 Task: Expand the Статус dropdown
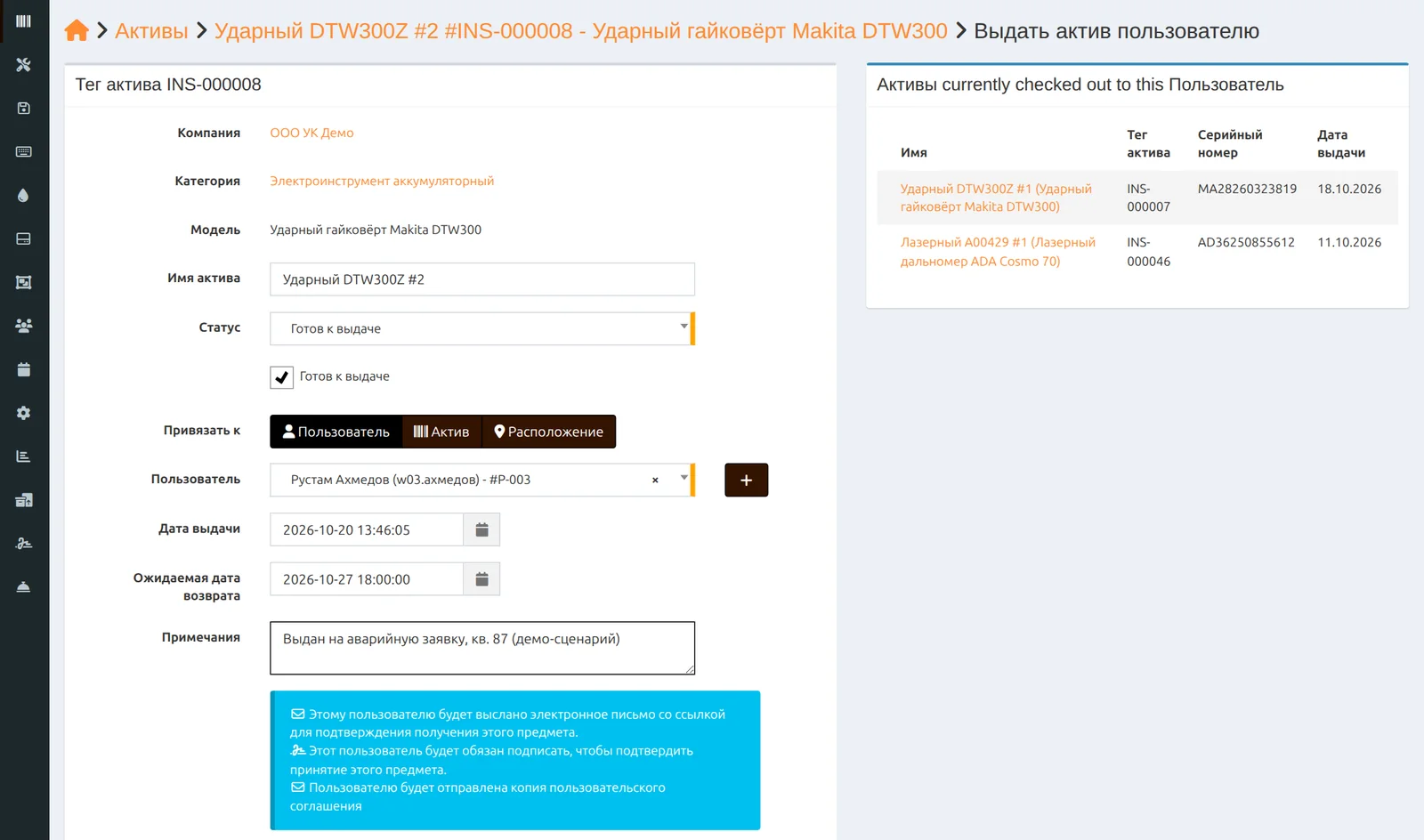(481, 328)
